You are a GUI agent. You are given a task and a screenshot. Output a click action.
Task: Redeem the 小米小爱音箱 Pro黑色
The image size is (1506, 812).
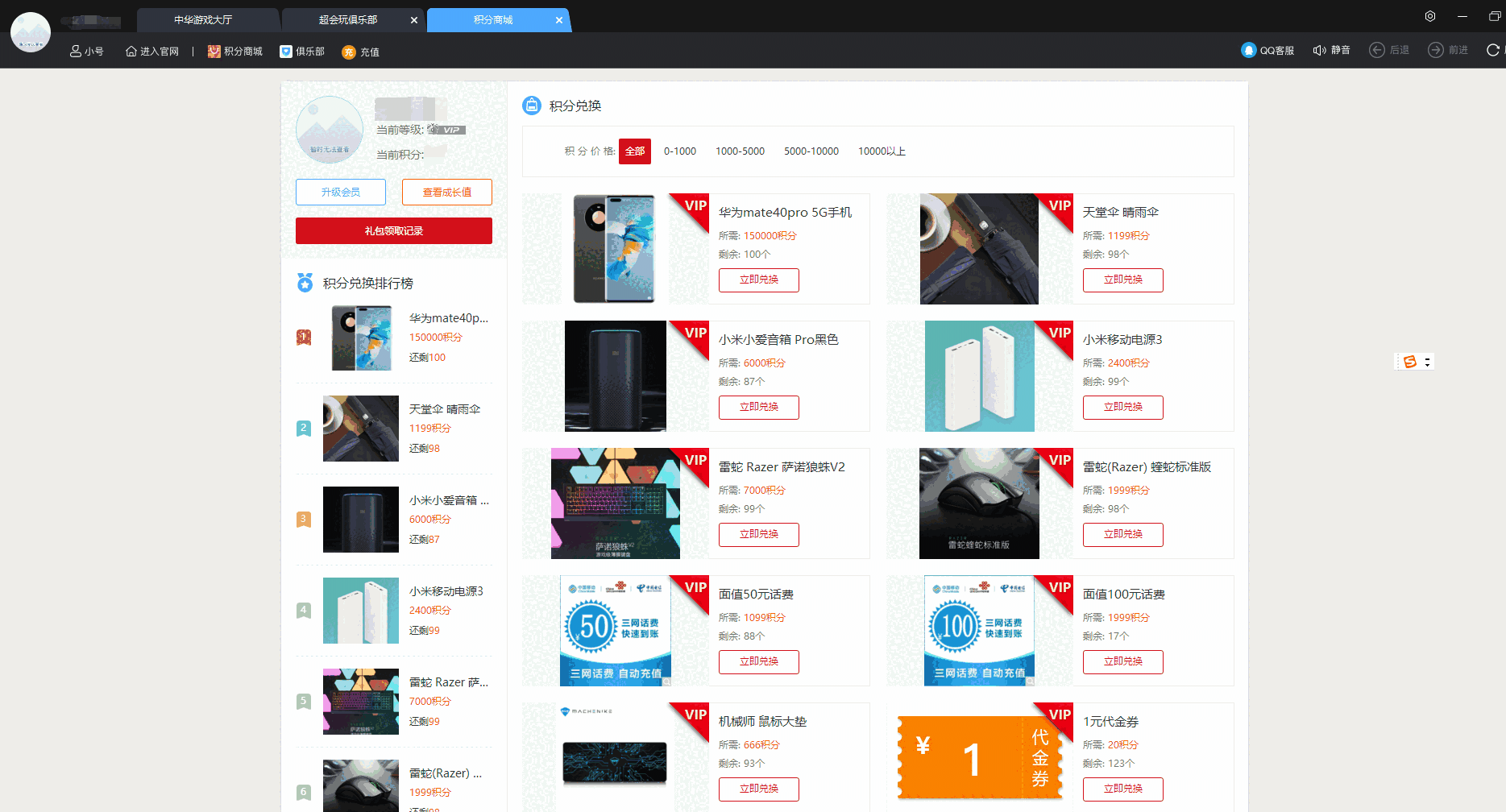tap(759, 408)
